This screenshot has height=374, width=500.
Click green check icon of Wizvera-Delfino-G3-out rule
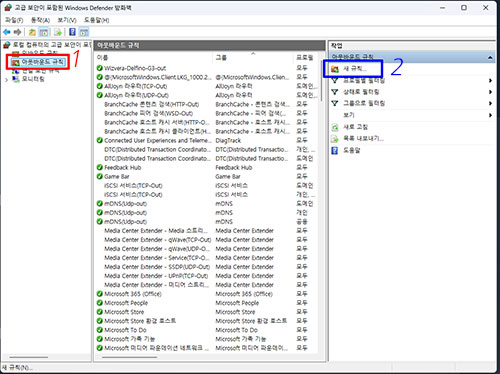[x=99, y=68]
